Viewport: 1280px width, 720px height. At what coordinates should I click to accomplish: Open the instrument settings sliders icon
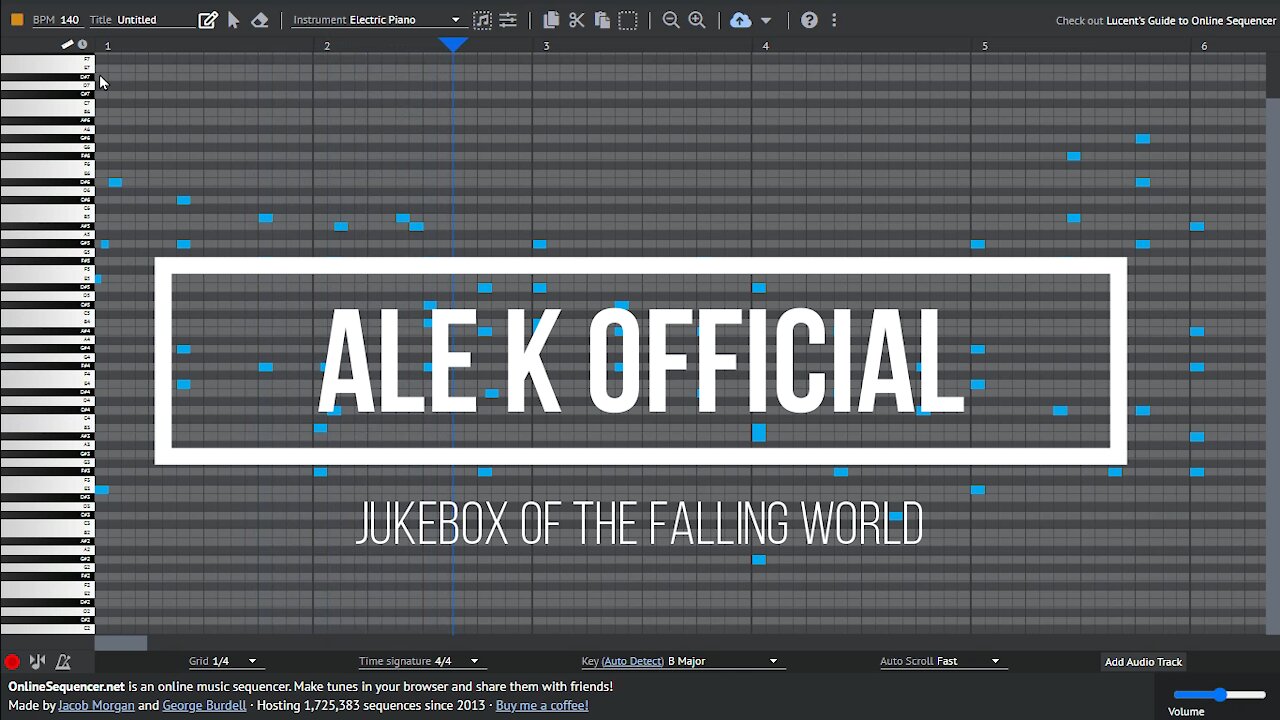[508, 20]
